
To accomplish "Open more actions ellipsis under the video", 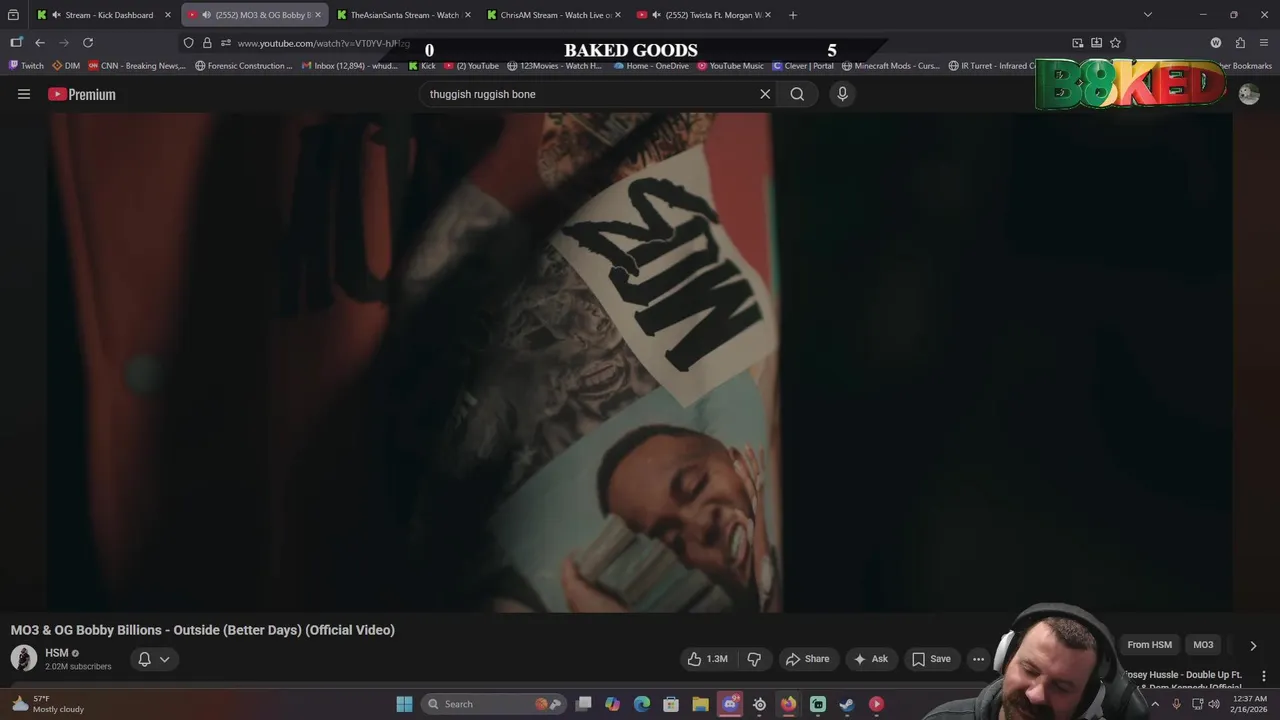I will tap(978, 659).
